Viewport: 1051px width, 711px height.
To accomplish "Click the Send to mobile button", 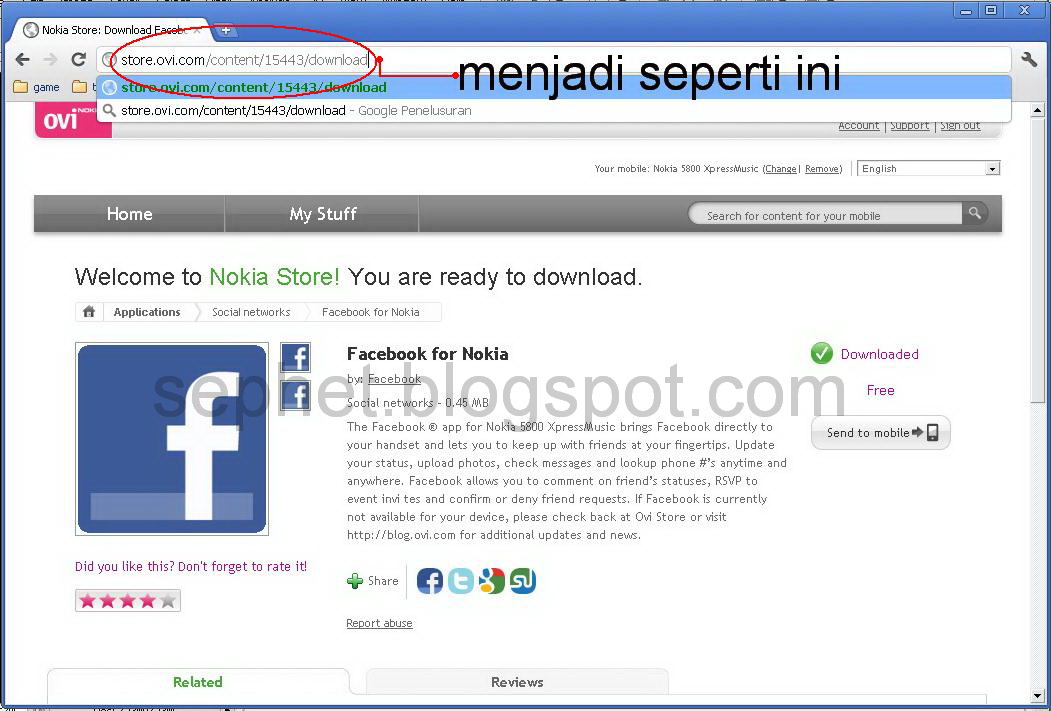I will (x=881, y=433).
